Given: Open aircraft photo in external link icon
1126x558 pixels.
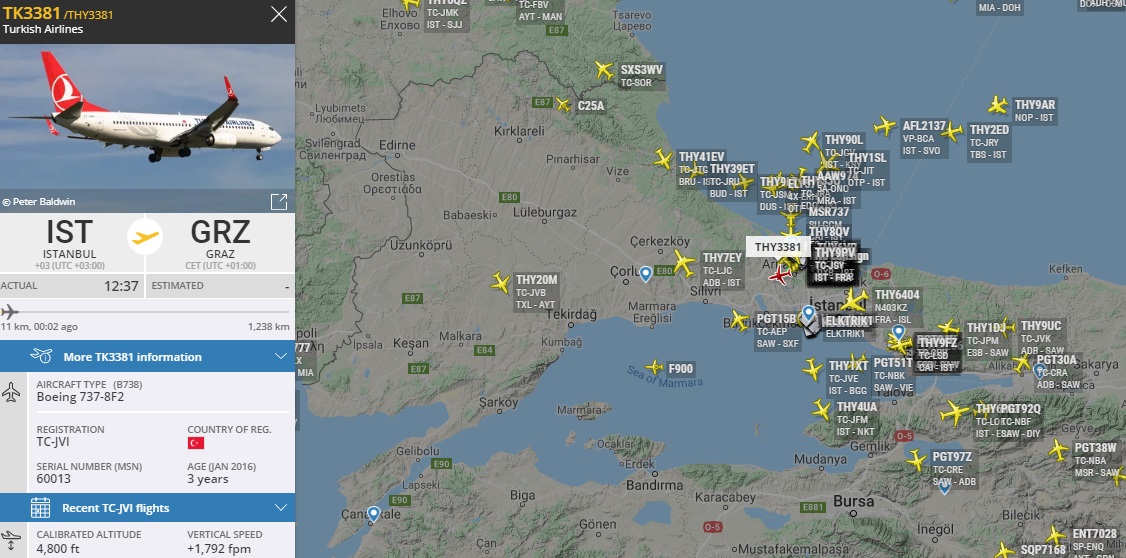Looking at the screenshot, I should click(279, 202).
